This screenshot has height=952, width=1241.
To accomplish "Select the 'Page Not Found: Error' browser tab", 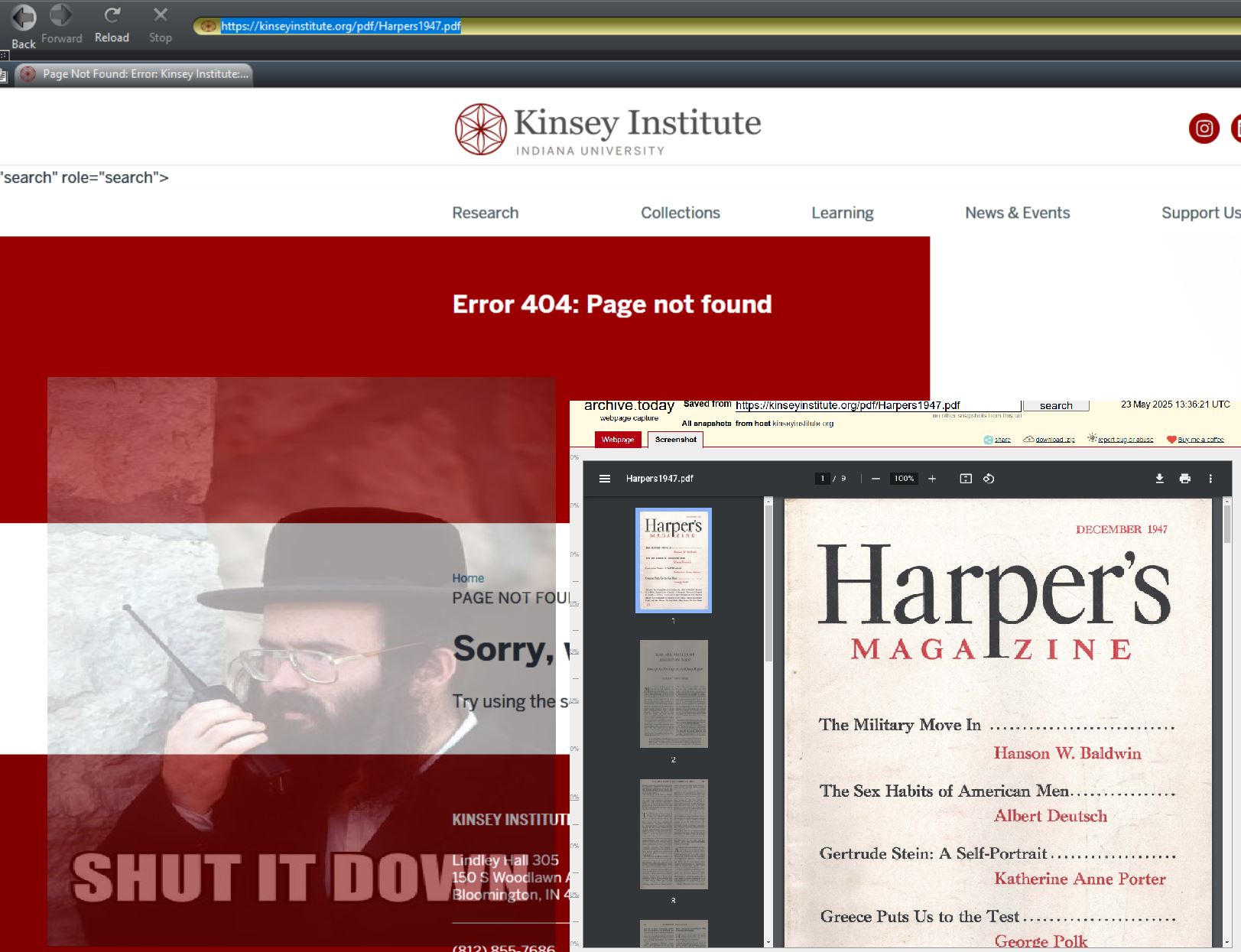I will point(135,74).
